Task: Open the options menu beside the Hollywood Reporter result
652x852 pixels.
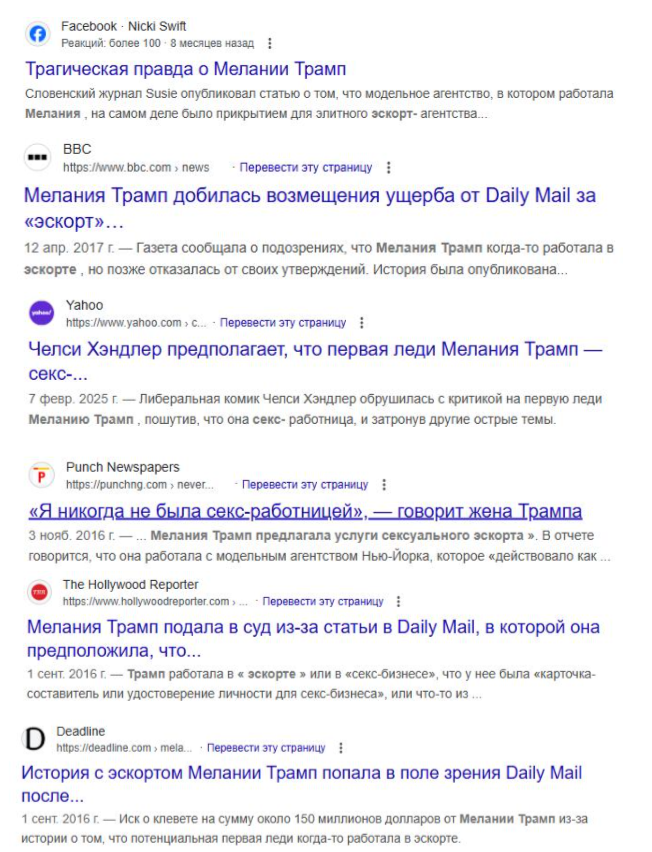Action: point(399,602)
